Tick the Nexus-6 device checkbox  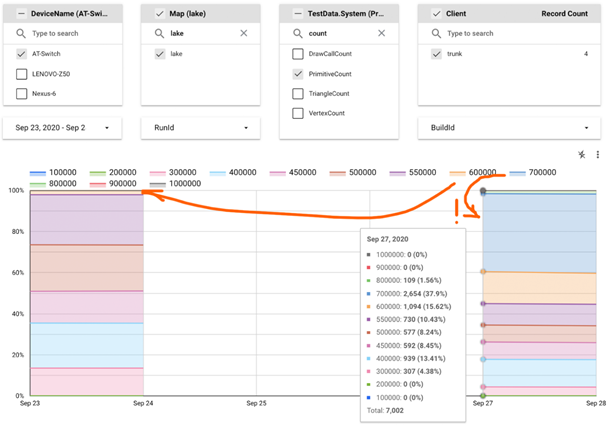point(22,93)
